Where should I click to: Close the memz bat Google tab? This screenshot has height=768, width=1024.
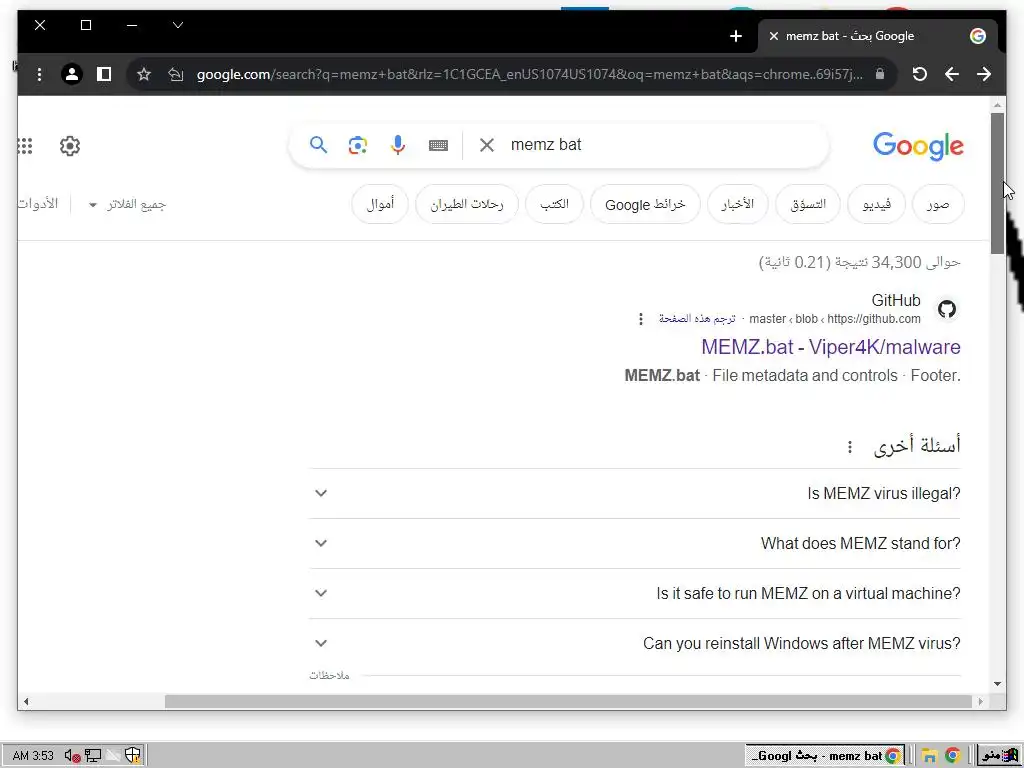[774, 37]
